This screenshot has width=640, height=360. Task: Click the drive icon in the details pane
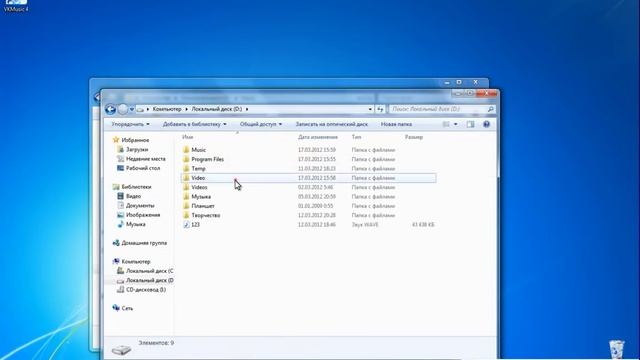(x=121, y=349)
